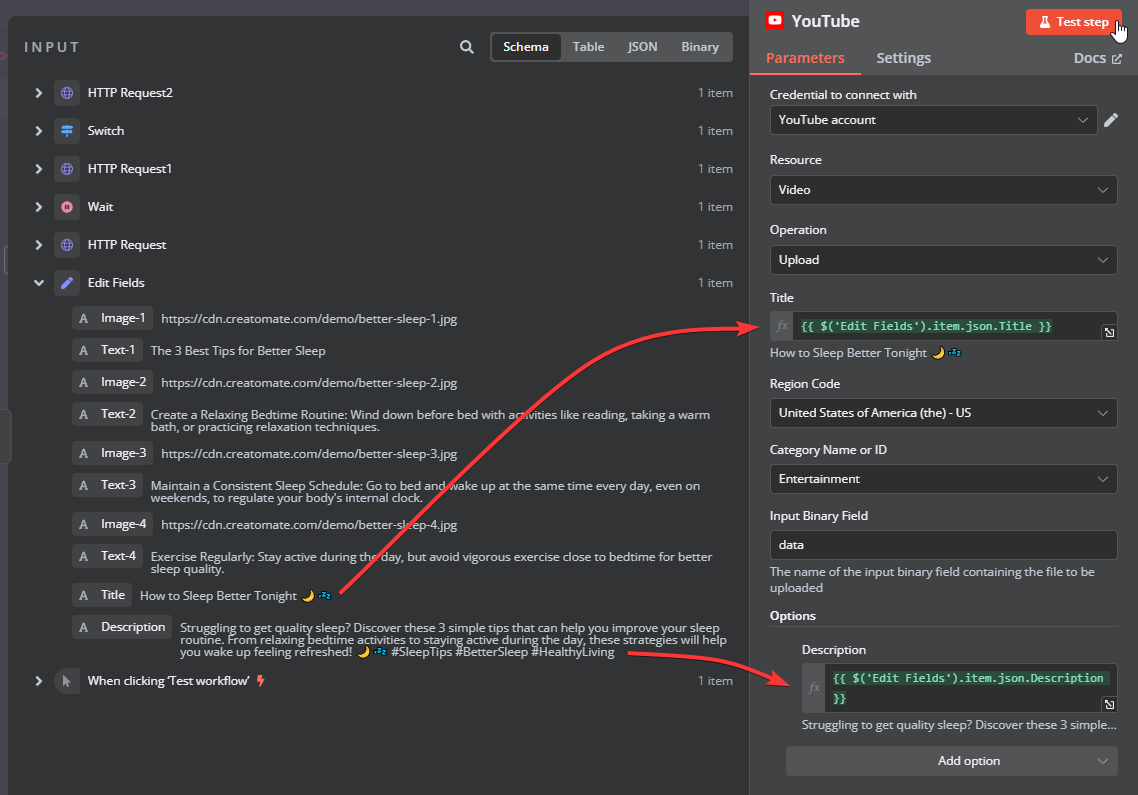Viewport: 1138px width, 795px height.
Task: Click the string type icon for Text-3
Action: click(83, 485)
